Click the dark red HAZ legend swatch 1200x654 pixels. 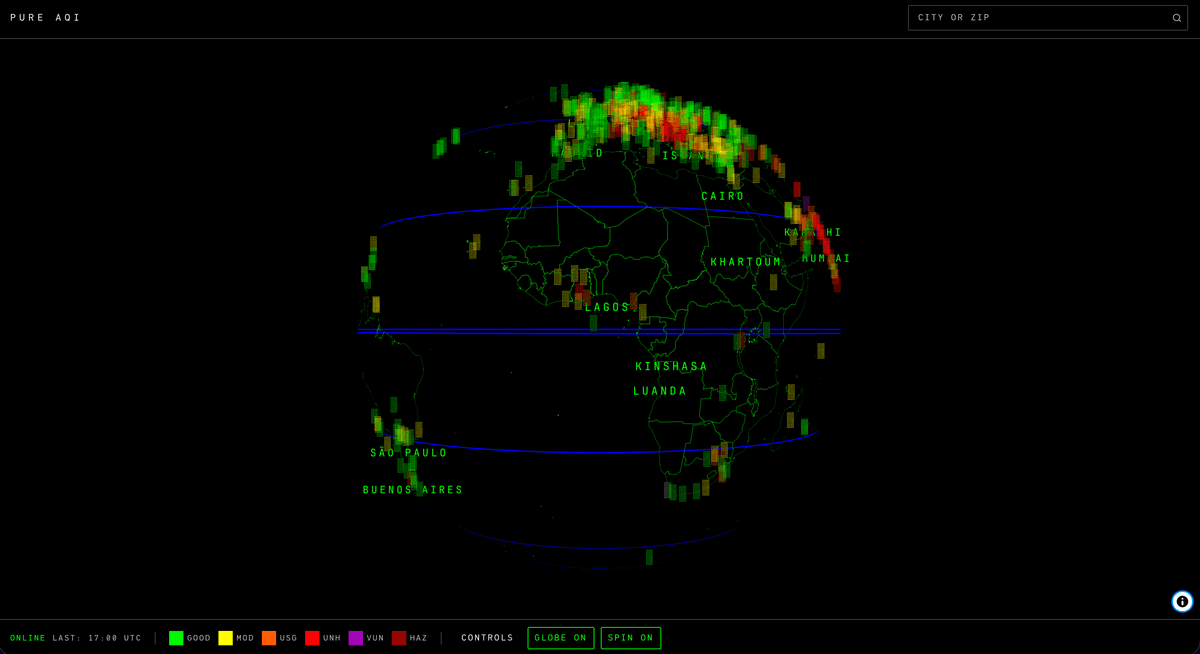399,638
